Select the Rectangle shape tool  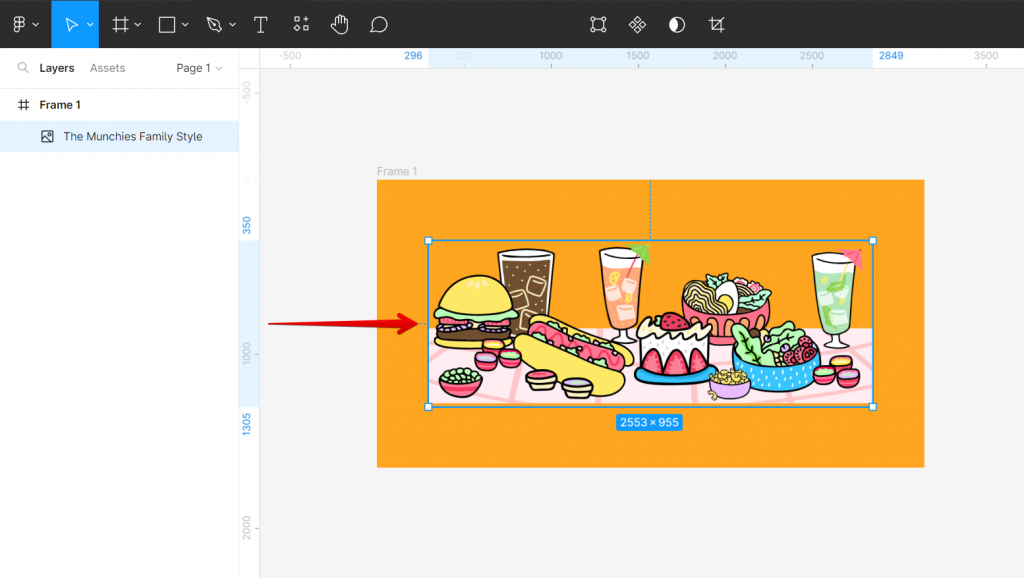(165, 24)
